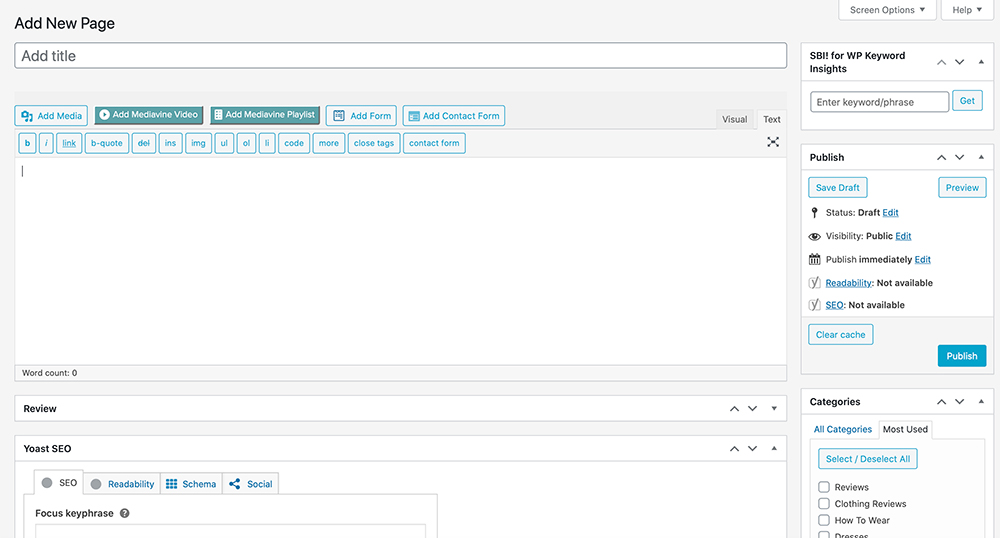Click the Clear cache button

841,335
